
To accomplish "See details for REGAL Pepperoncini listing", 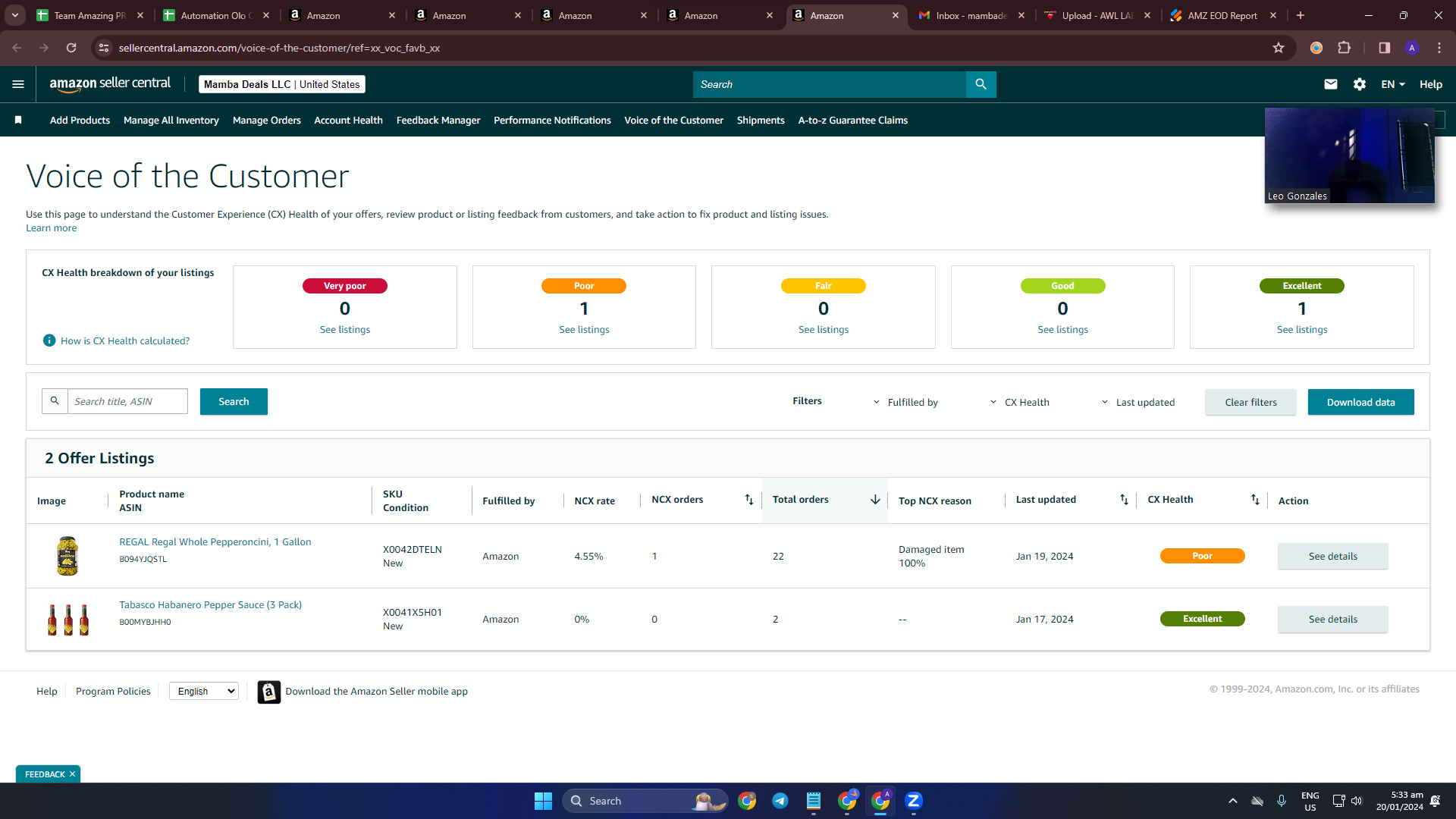I will [x=1332, y=556].
